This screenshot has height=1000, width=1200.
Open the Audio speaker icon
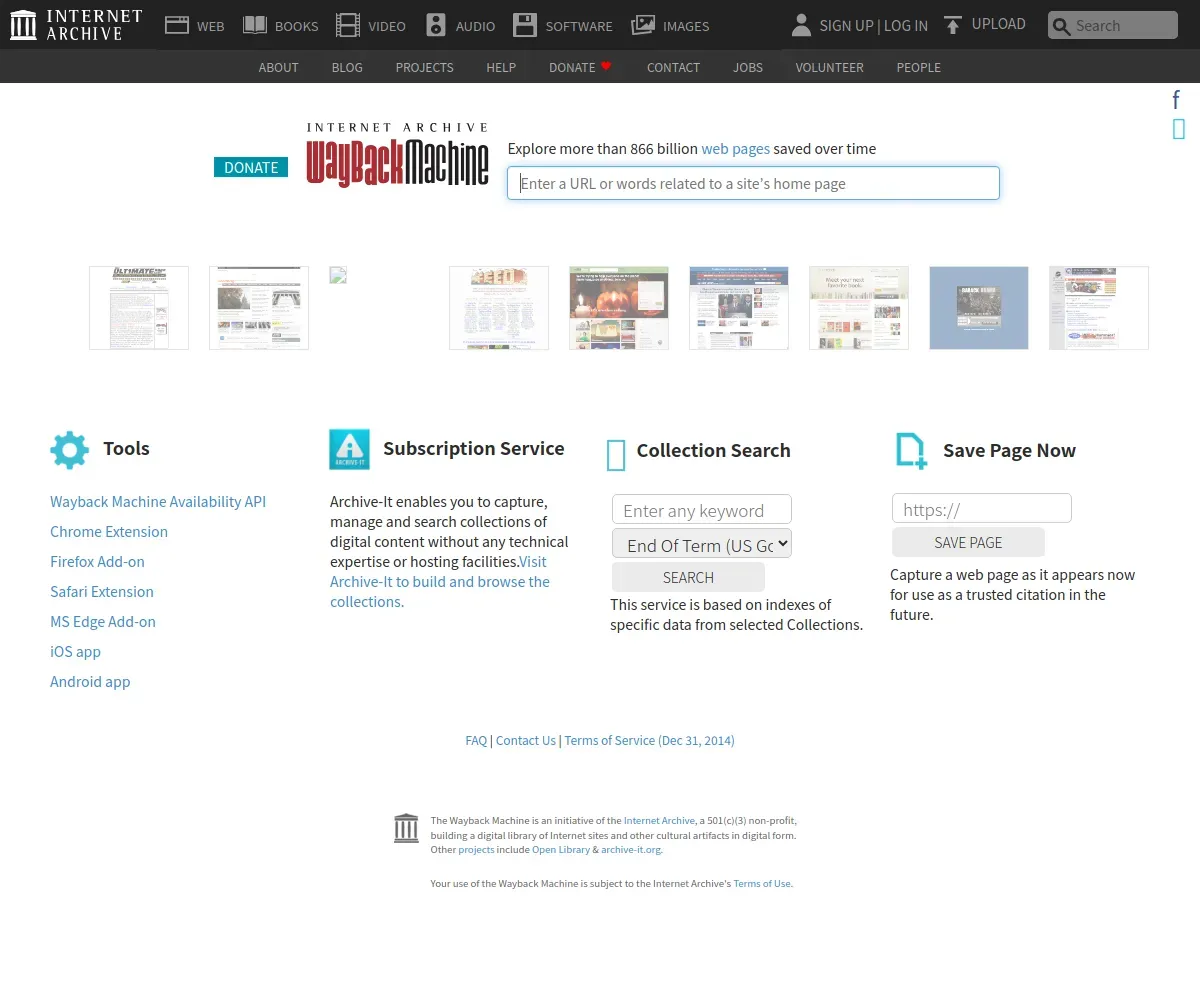(x=436, y=25)
